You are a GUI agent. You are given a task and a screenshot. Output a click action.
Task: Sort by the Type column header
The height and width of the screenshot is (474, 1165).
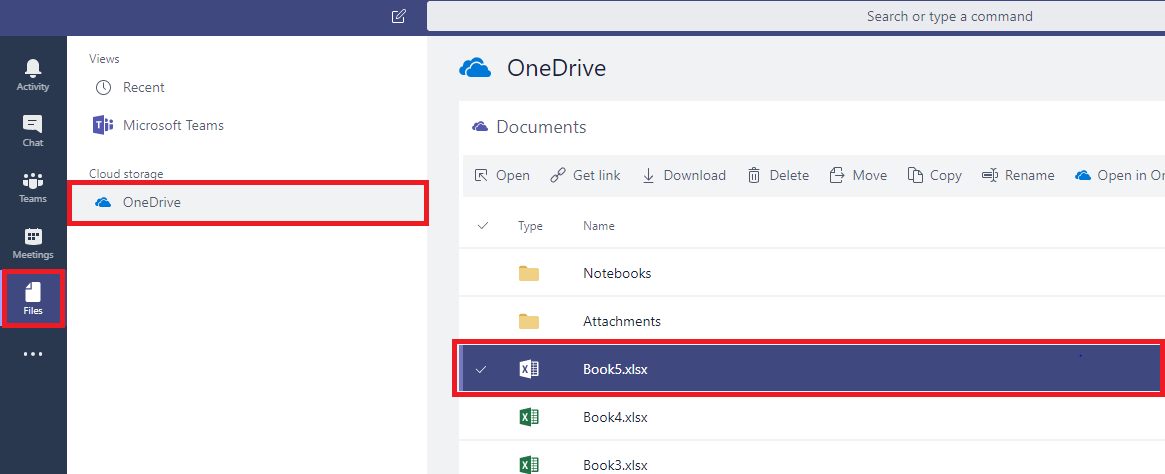530,226
